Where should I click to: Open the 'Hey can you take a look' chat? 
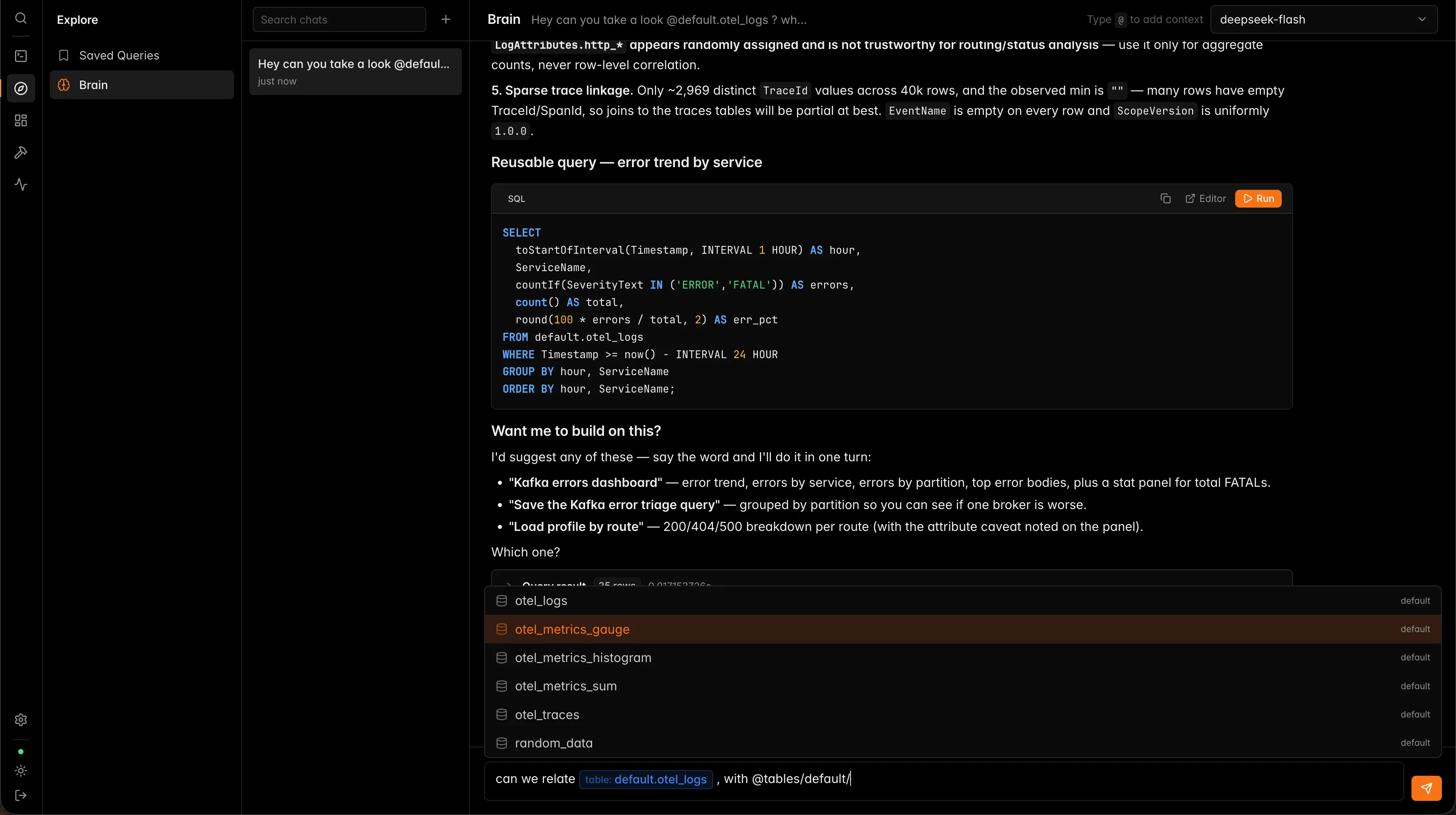click(x=355, y=71)
